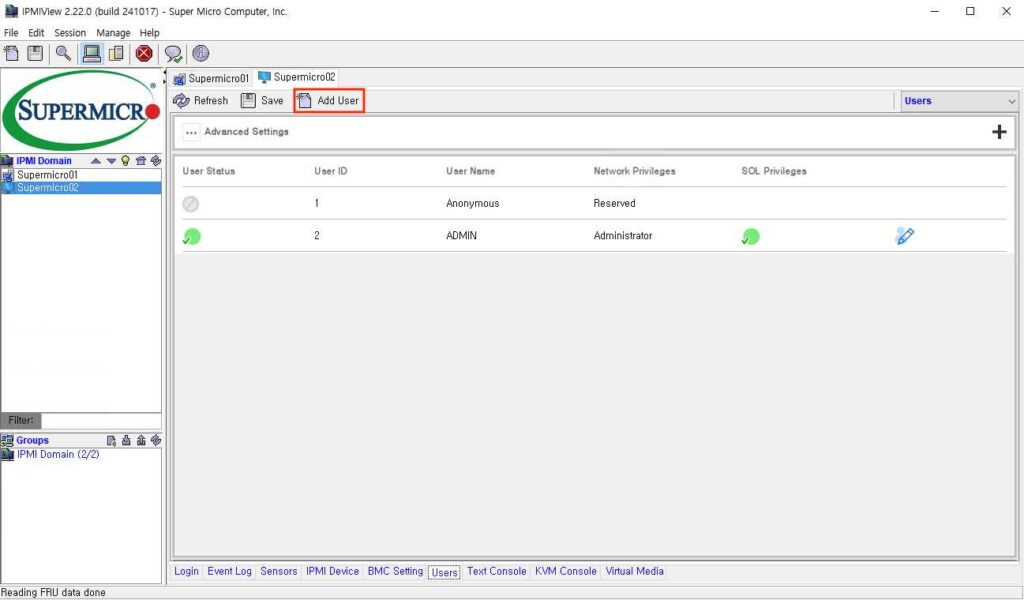The height and width of the screenshot is (600, 1024).
Task: Open the Virtual Media bottom tab
Action: pos(634,571)
